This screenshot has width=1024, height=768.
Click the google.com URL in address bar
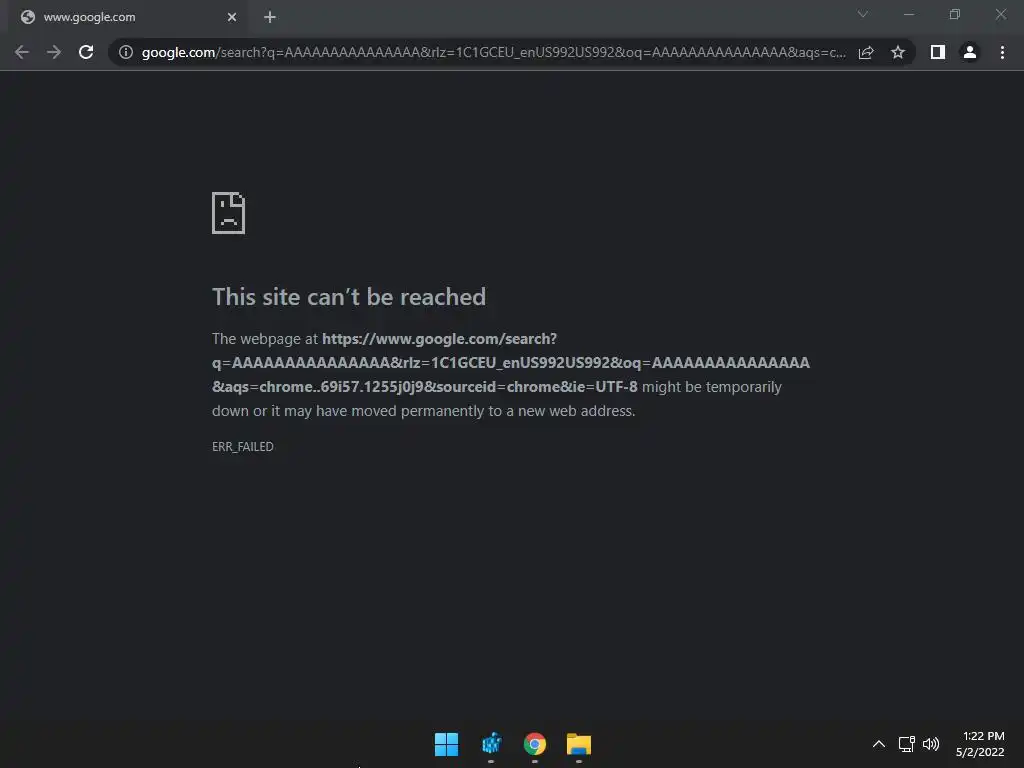pos(493,52)
